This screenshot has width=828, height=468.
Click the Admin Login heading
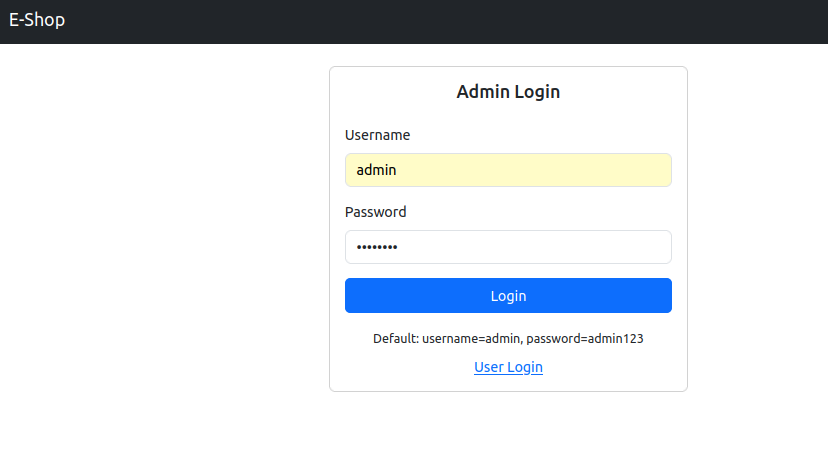click(x=508, y=92)
